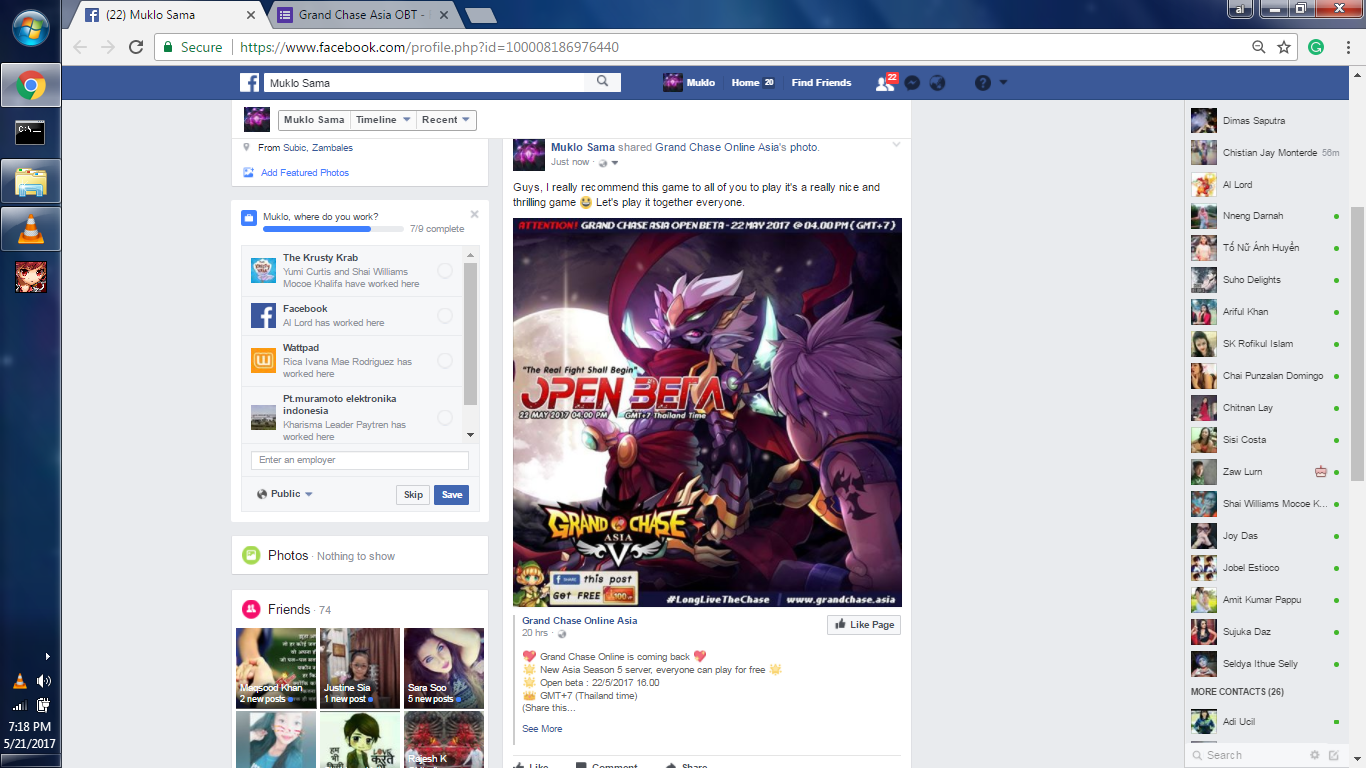Click the red-haired game character taskbar icon
Screen dimensions: 1366x768
pyautogui.click(x=30, y=277)
